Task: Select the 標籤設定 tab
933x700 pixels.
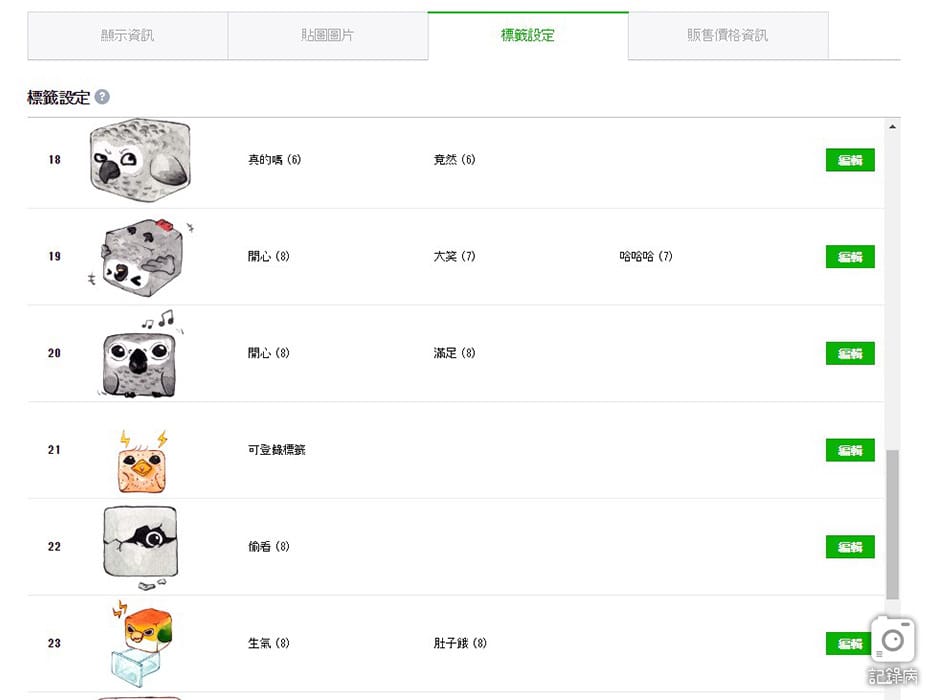Action: coord(527,36)
